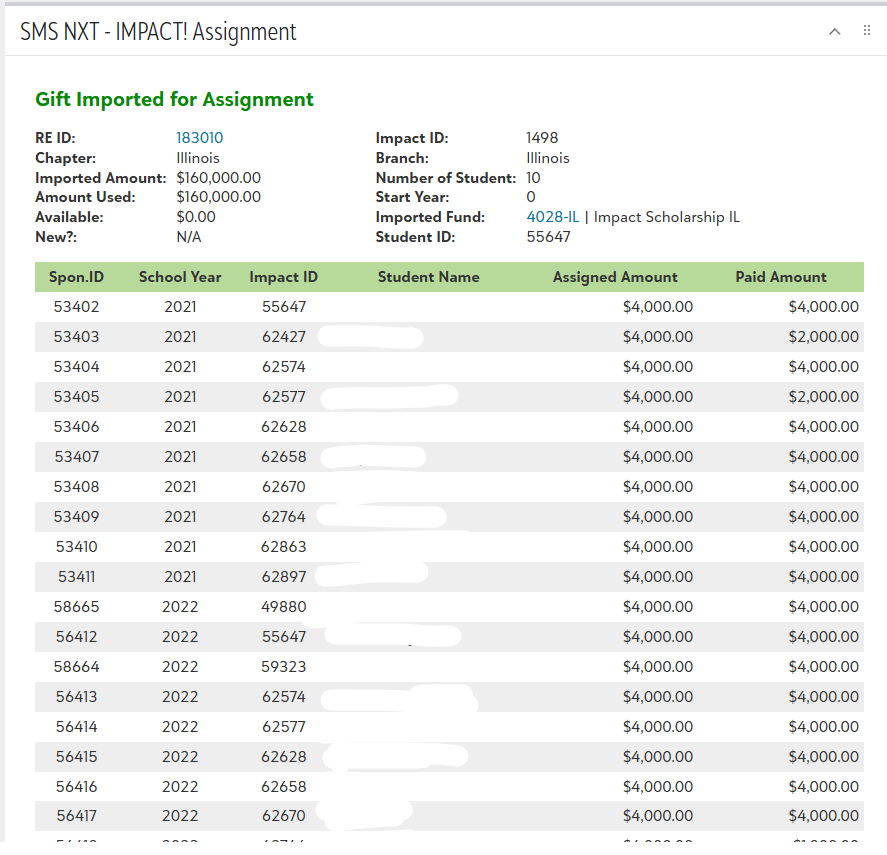Click Spon.ID 56413 cell

point(76,697)
